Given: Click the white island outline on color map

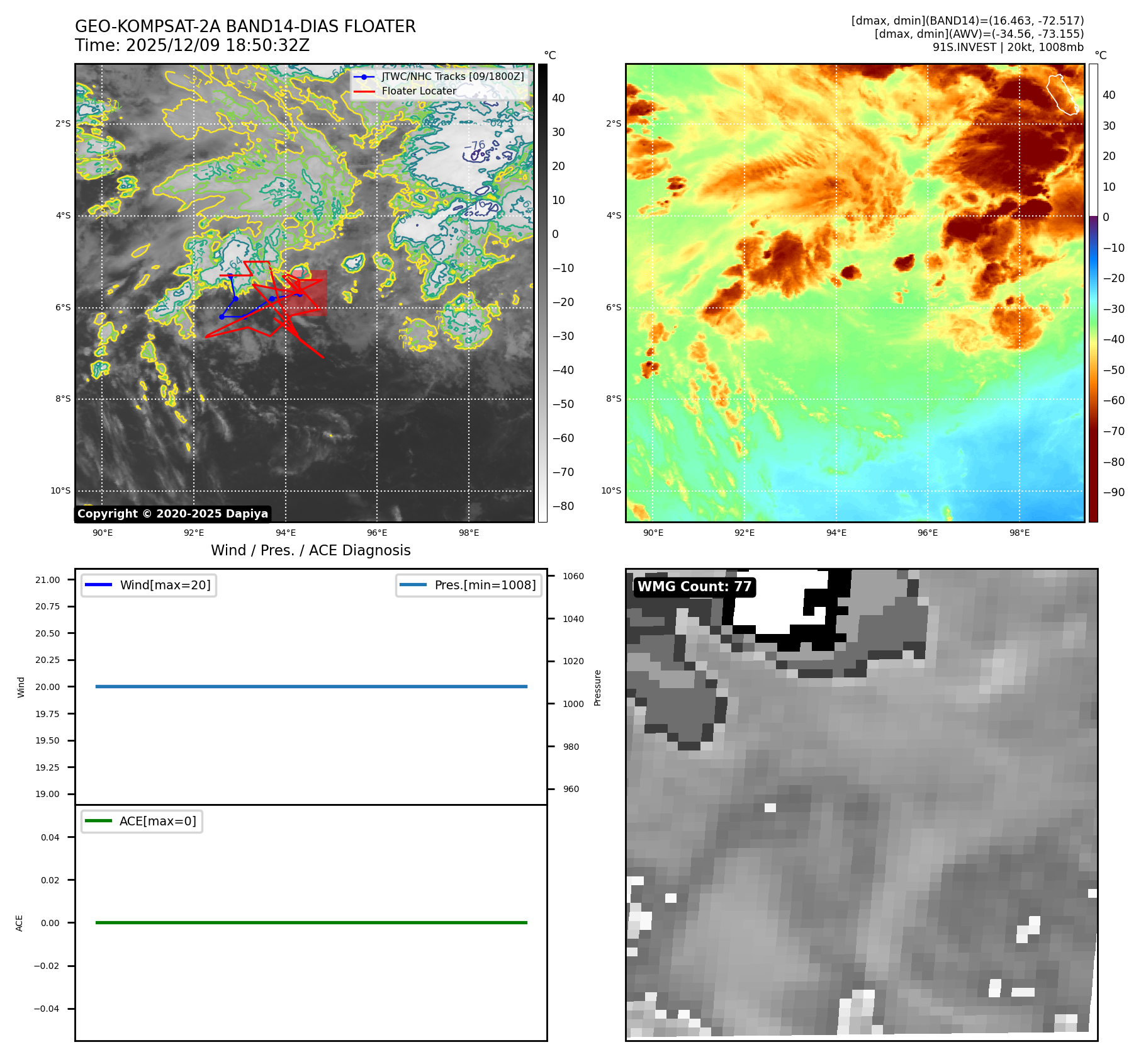Looking at the screenshot, I should point(1062,94).
